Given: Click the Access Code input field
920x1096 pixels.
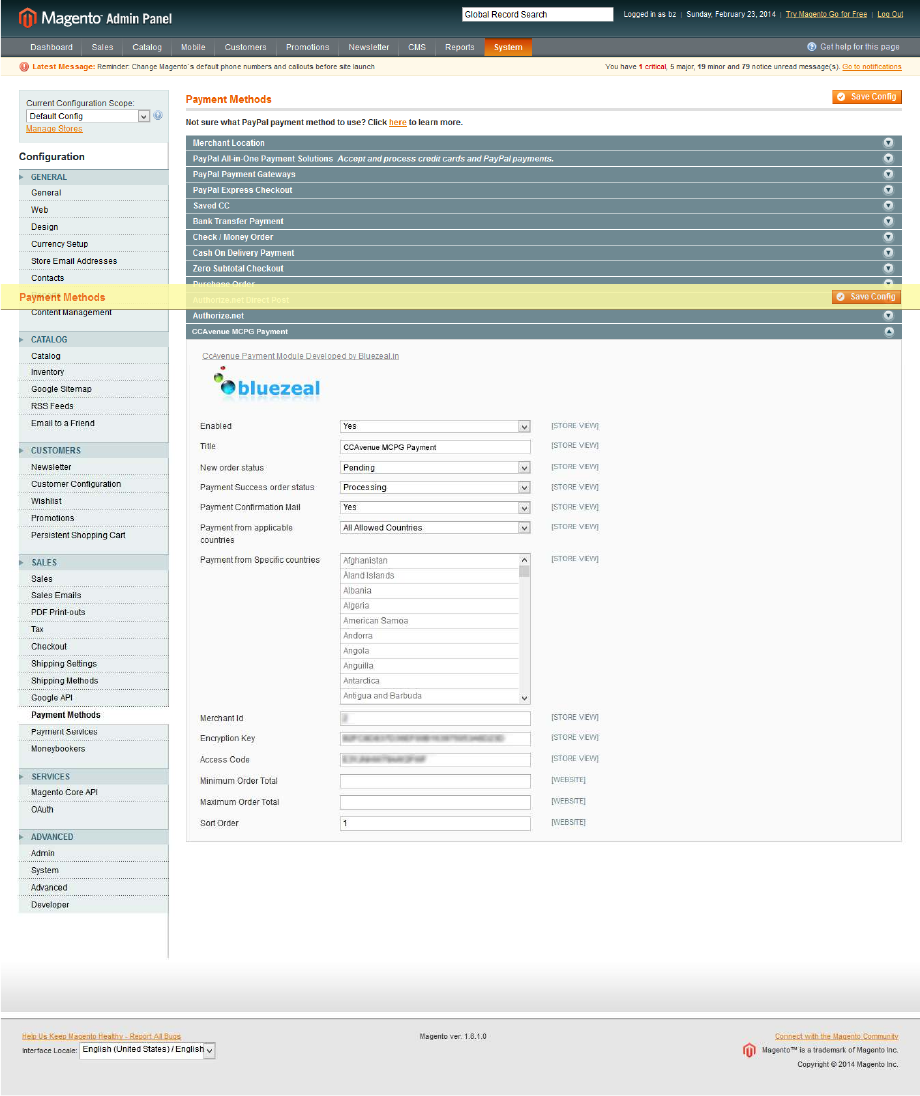Looking at the screenshot, I should coord(435,759).
